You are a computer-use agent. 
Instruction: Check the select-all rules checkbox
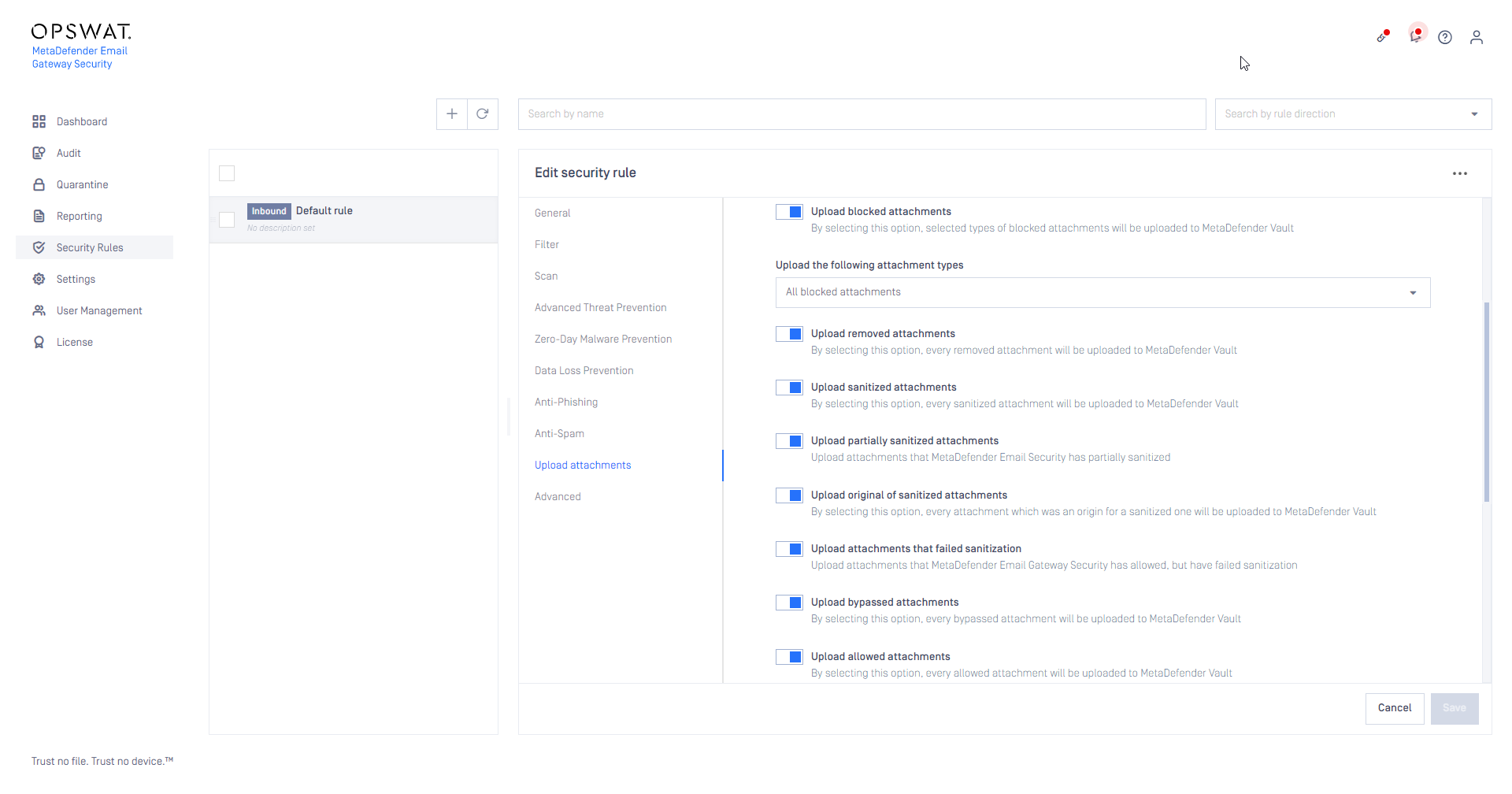point(227,173)
